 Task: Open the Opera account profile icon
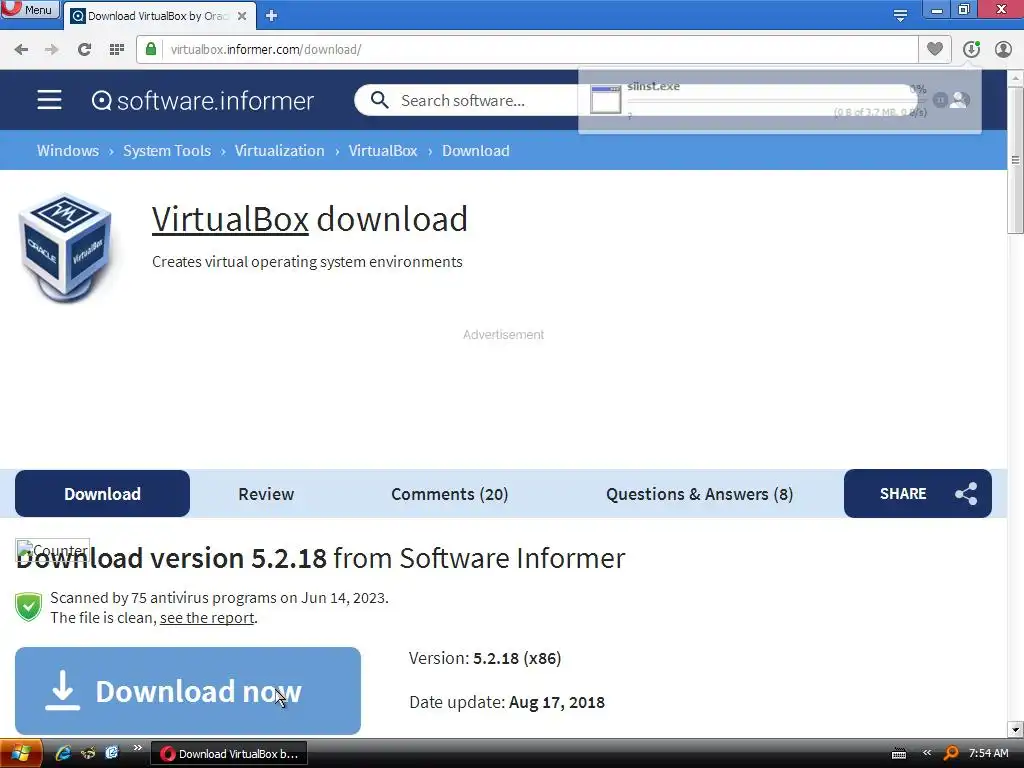pyautogui.click(x=1003, y=49)
